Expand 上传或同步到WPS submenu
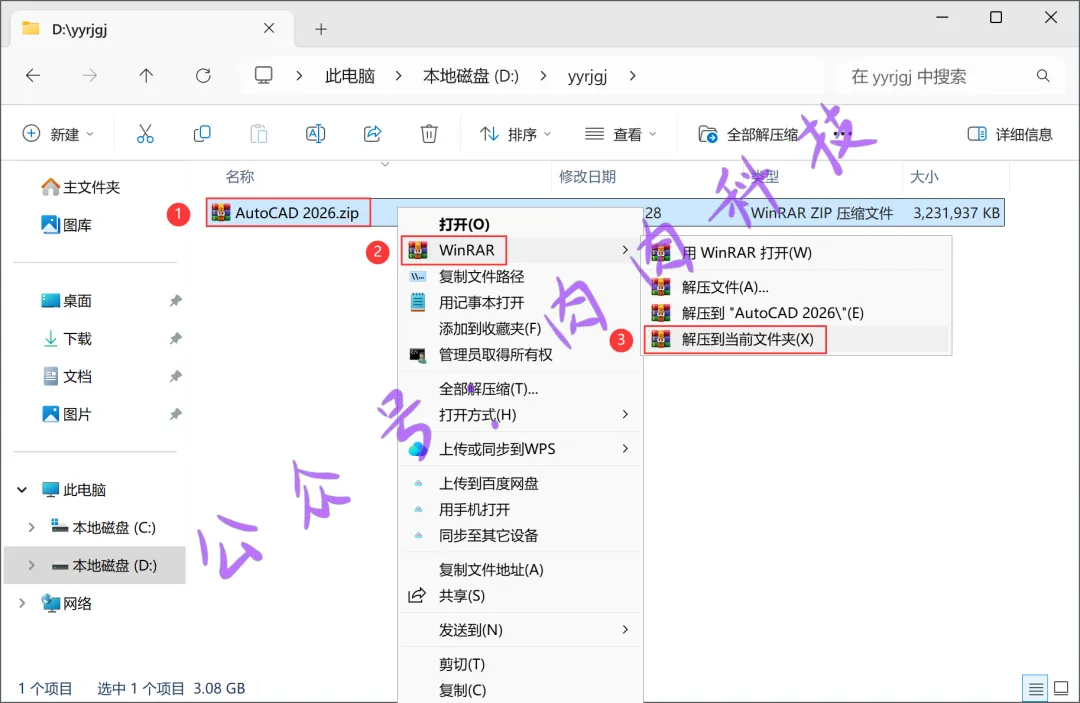Viewport: 1080px width, 703px height. coord(519,449)
